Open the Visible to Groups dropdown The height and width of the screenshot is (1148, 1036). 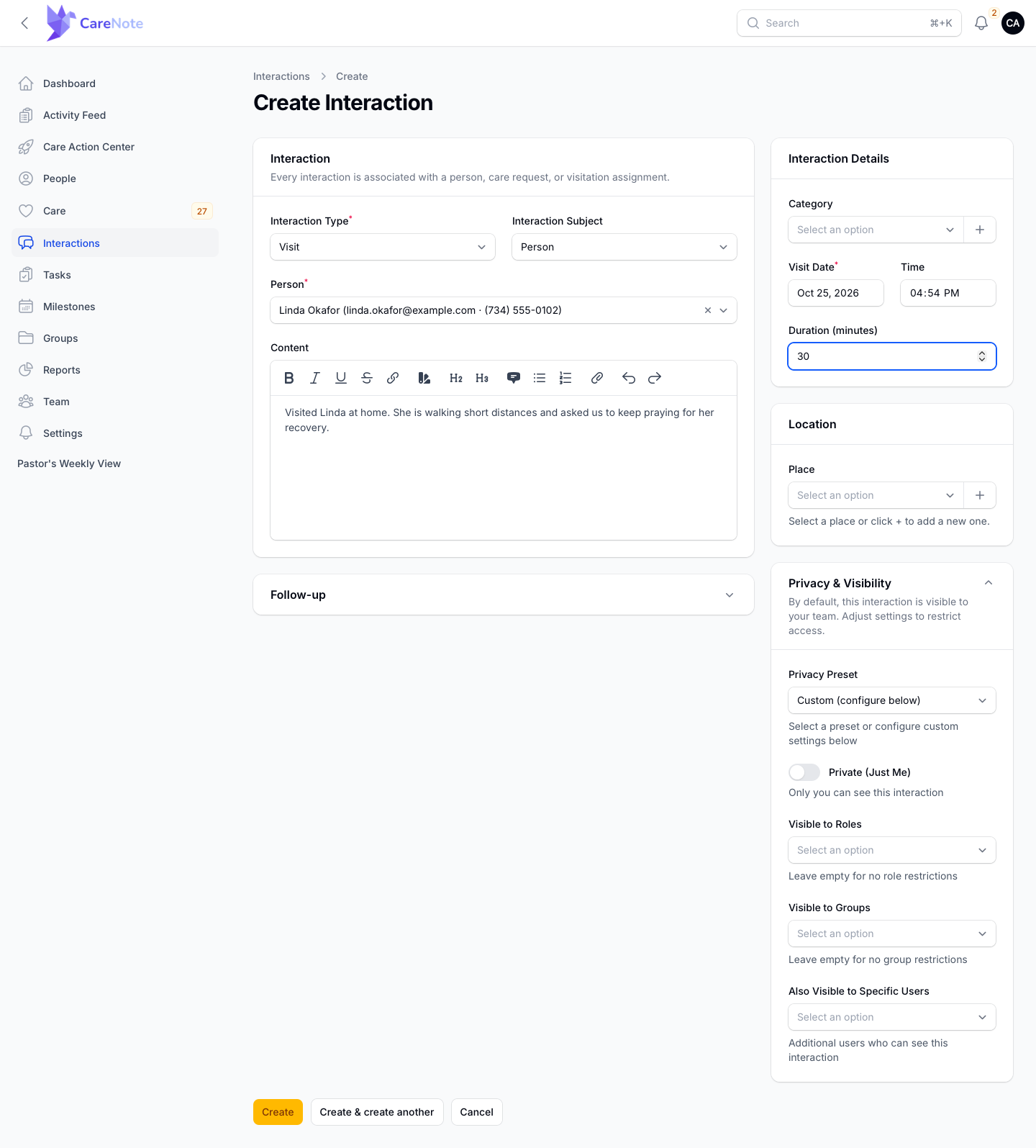892,934
